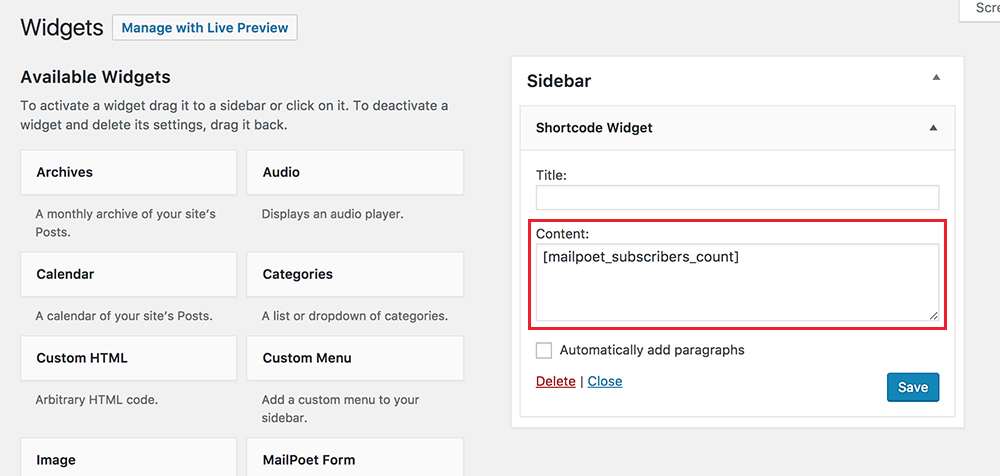Click the Save button
1000x476 pixels.
pyautogui.click(x=912, y=387)
